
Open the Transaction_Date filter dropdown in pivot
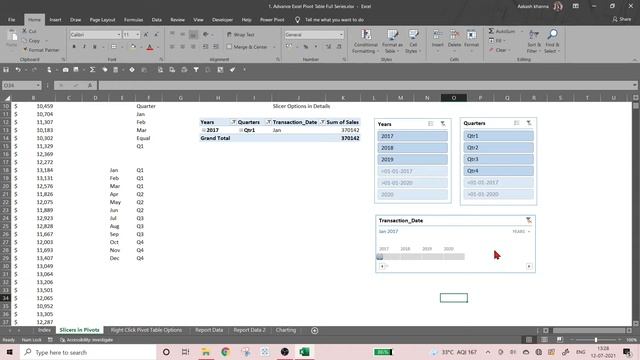tap(322, 122)
